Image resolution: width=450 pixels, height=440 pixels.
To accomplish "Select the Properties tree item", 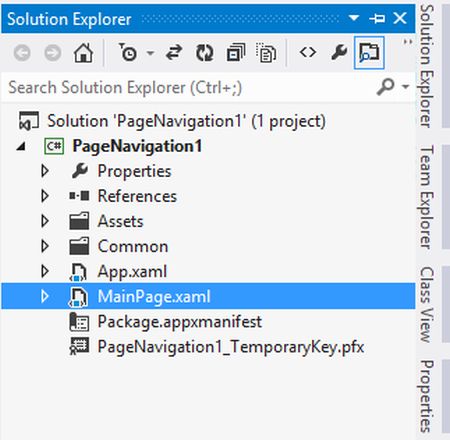I will click(x=134, y=171).
